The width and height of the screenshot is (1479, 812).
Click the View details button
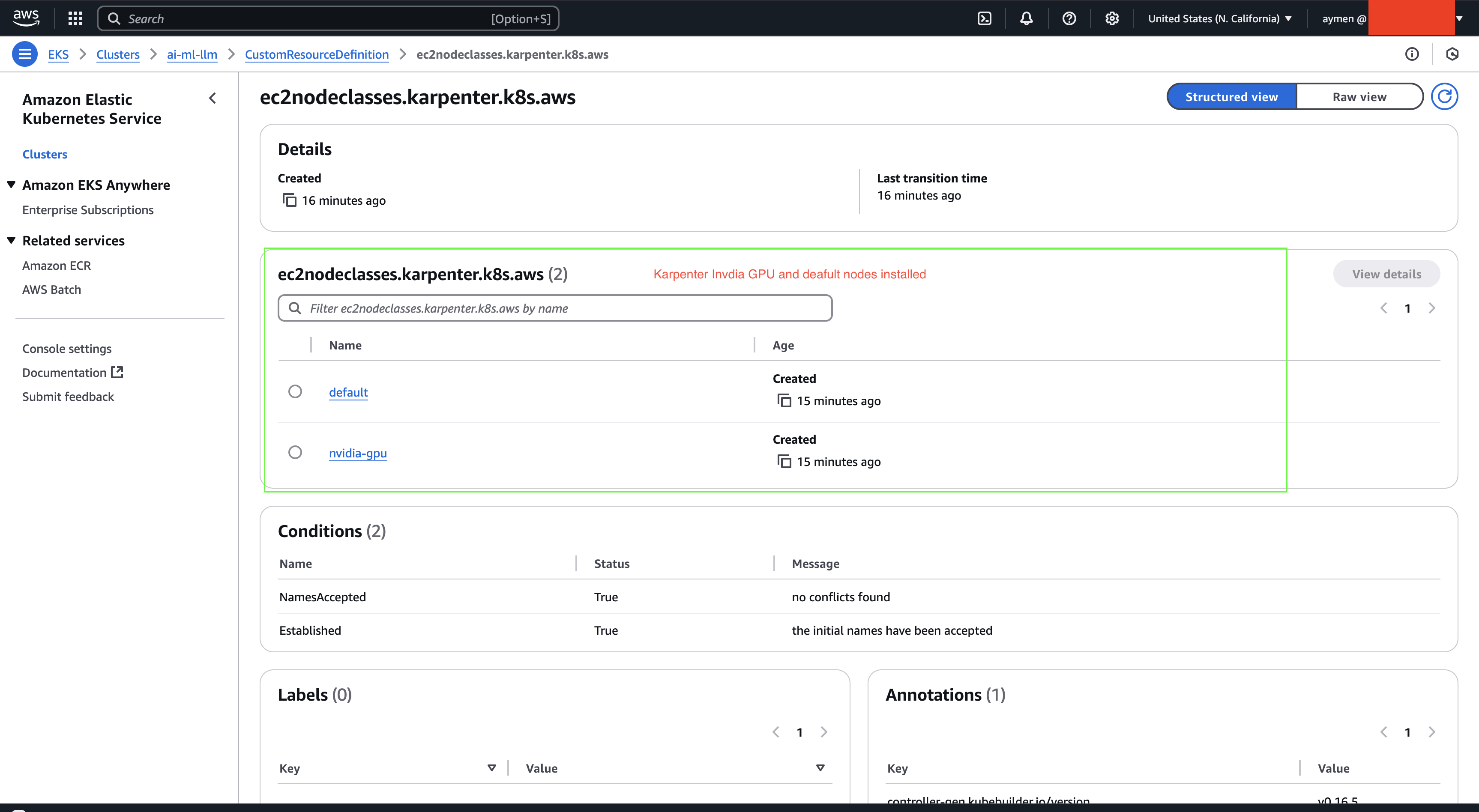1386,274
